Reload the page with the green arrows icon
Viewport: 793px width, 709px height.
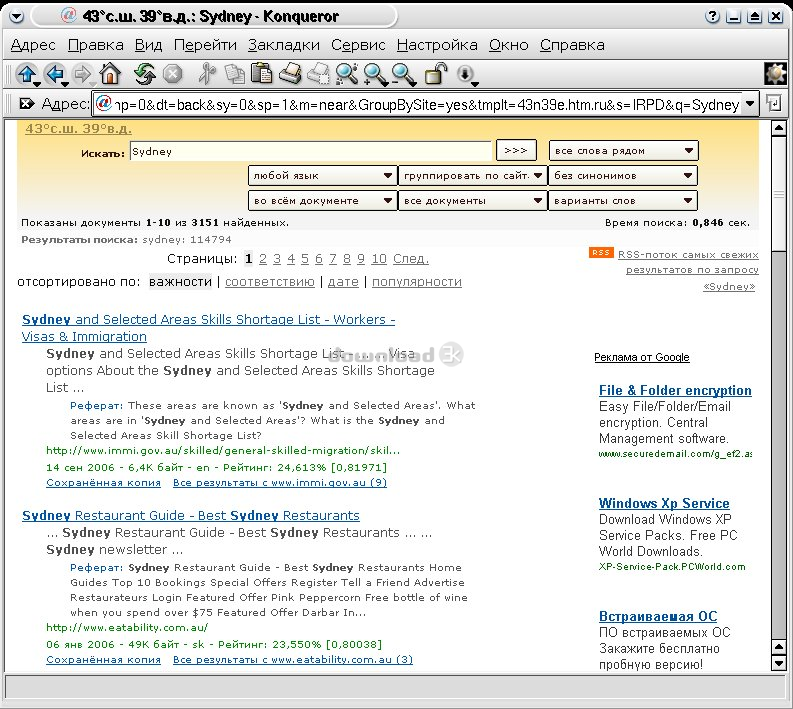[x=145, y=74]
